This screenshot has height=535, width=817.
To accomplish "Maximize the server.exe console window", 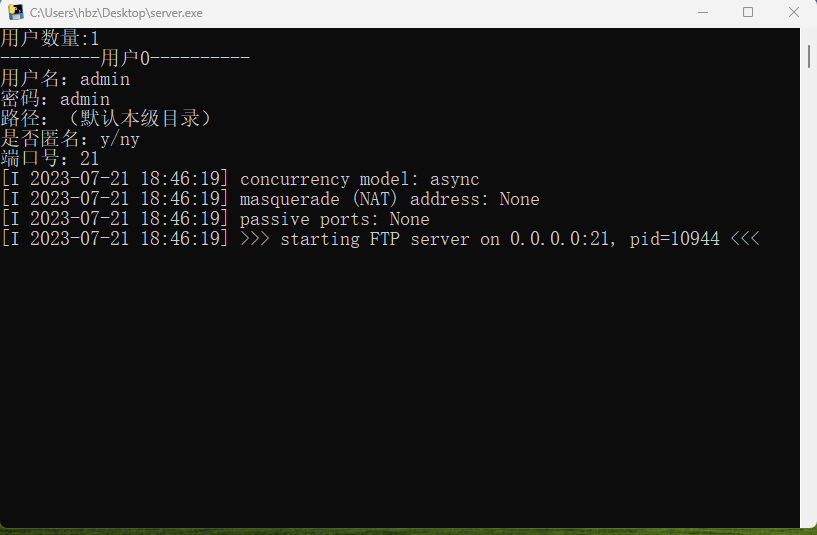I will pyautogui.click(x=748, y=13).
